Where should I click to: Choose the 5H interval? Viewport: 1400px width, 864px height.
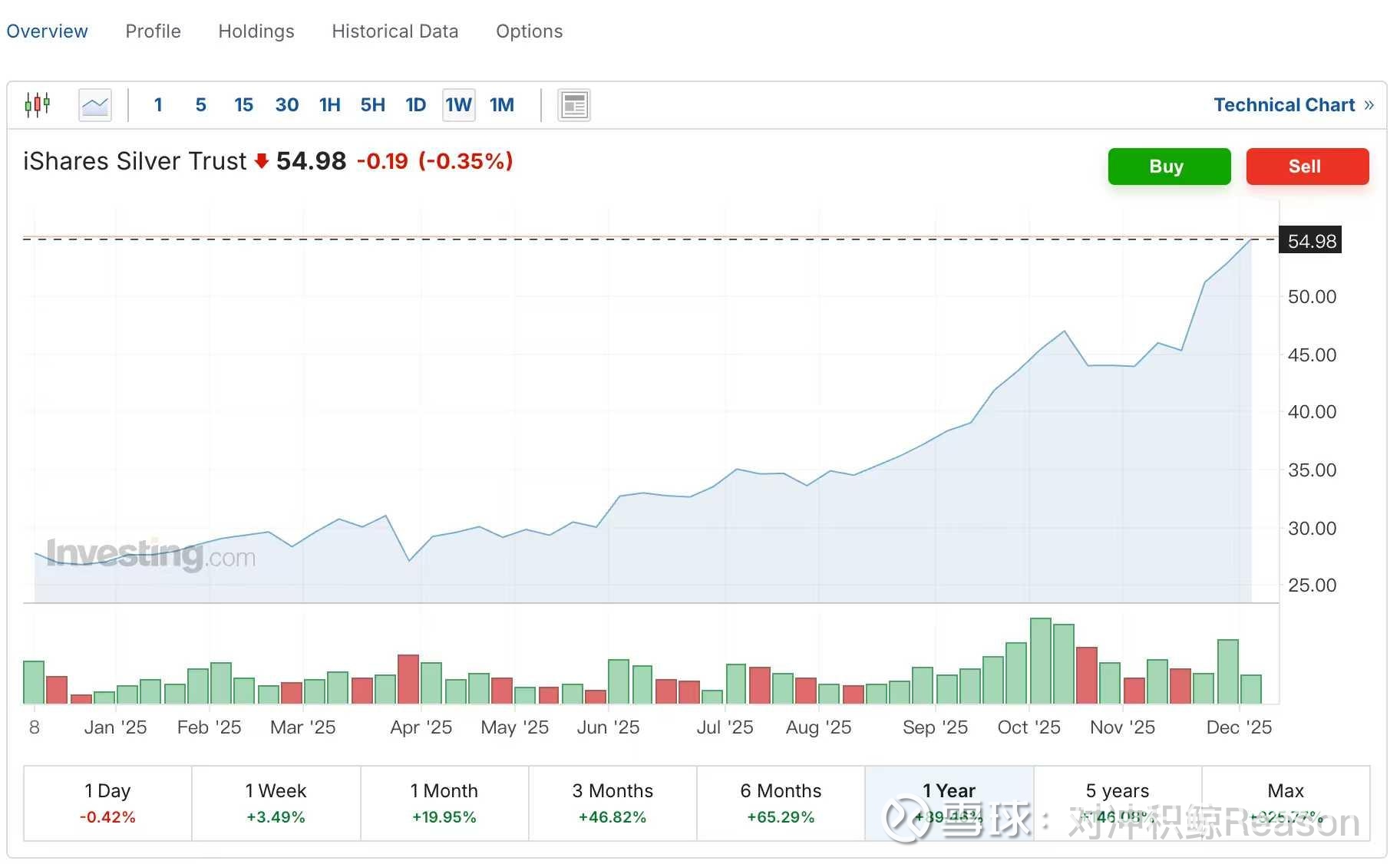pos(372,105)
